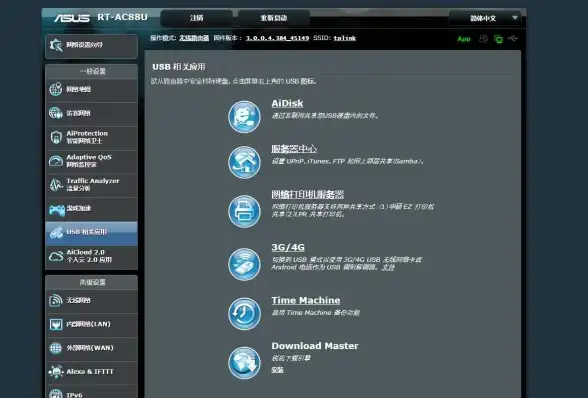588x398 pixels.
Task: Click the 无线路由器 operation mode link
Action: 194,38
